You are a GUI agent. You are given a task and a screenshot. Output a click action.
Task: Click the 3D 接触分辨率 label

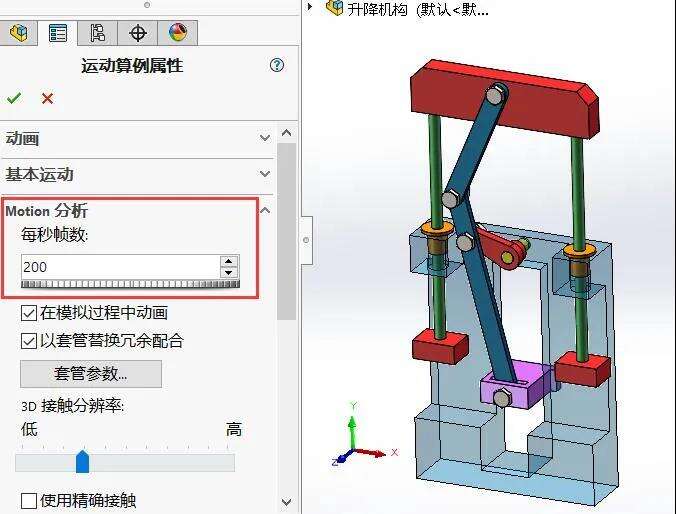[x=72, y=406]
